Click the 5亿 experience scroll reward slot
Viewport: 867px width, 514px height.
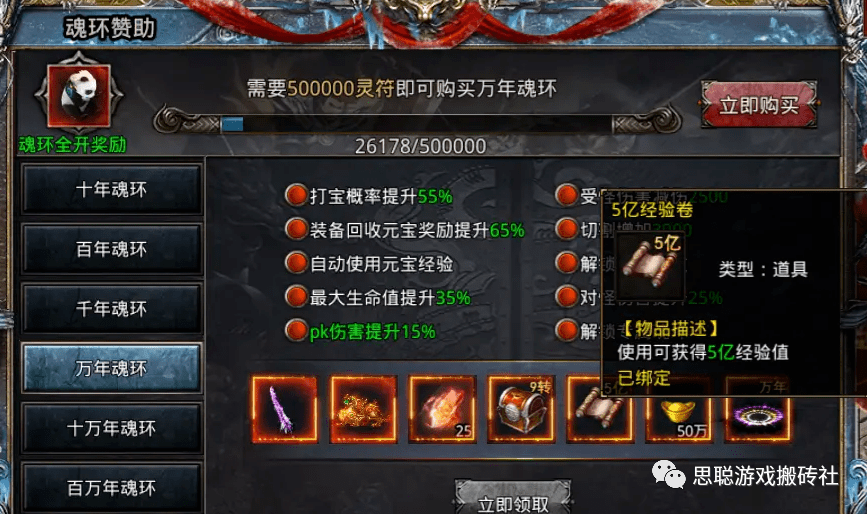pos(600,410)
